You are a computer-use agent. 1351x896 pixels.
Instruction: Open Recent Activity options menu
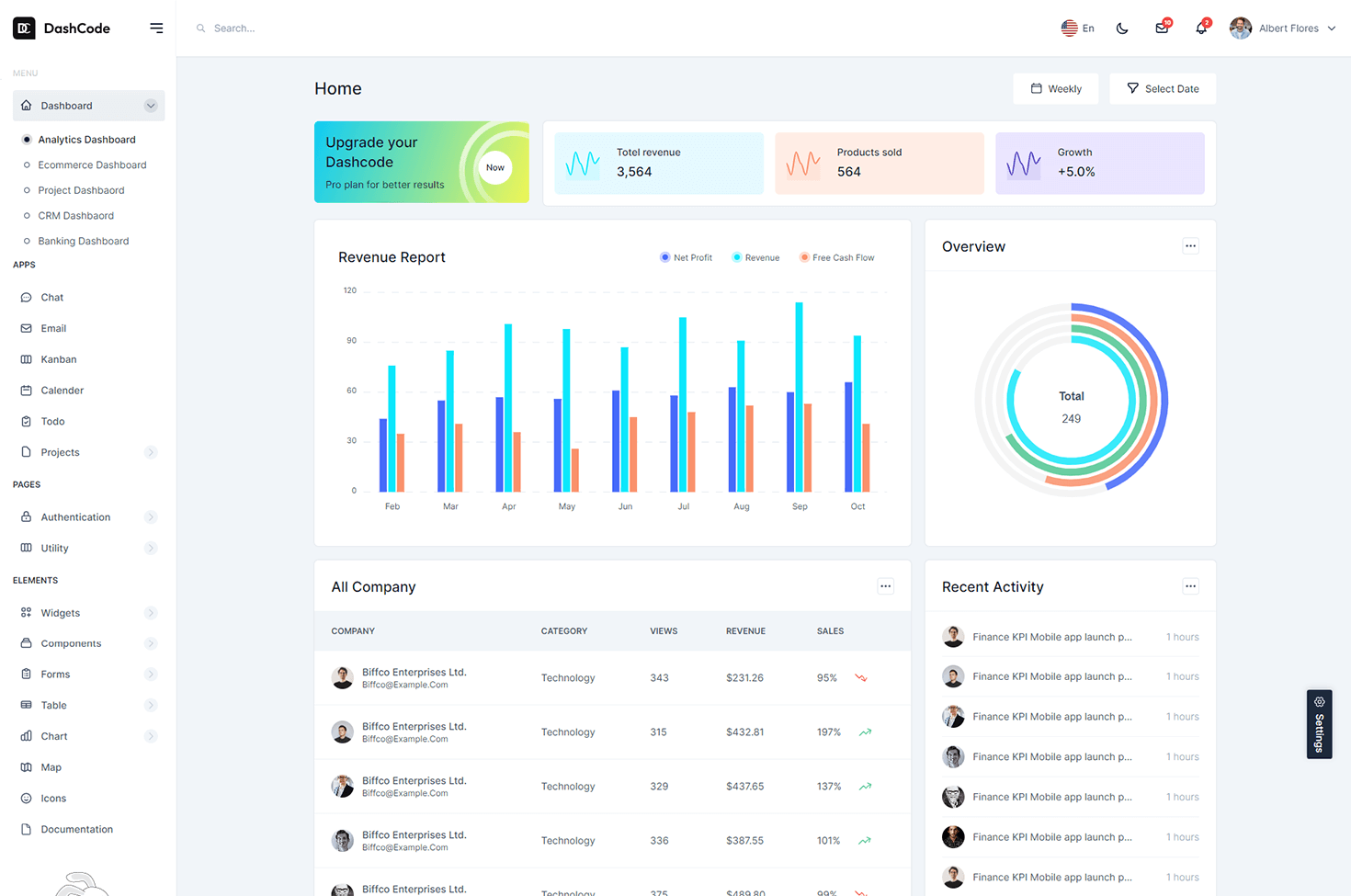pos(1190,586)
